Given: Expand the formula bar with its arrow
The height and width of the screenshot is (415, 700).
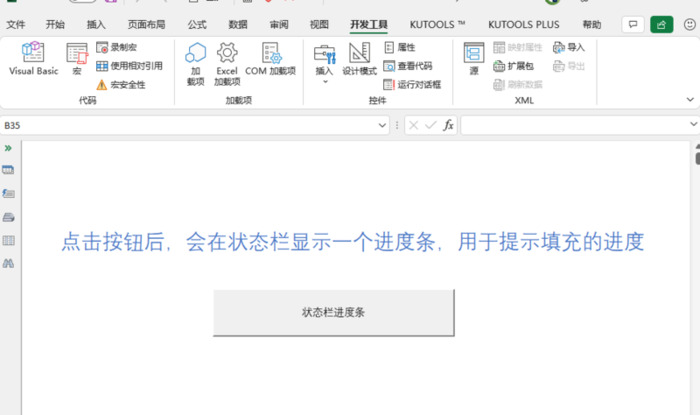Looking at the screenshot, I should click(x=693, y=124).
